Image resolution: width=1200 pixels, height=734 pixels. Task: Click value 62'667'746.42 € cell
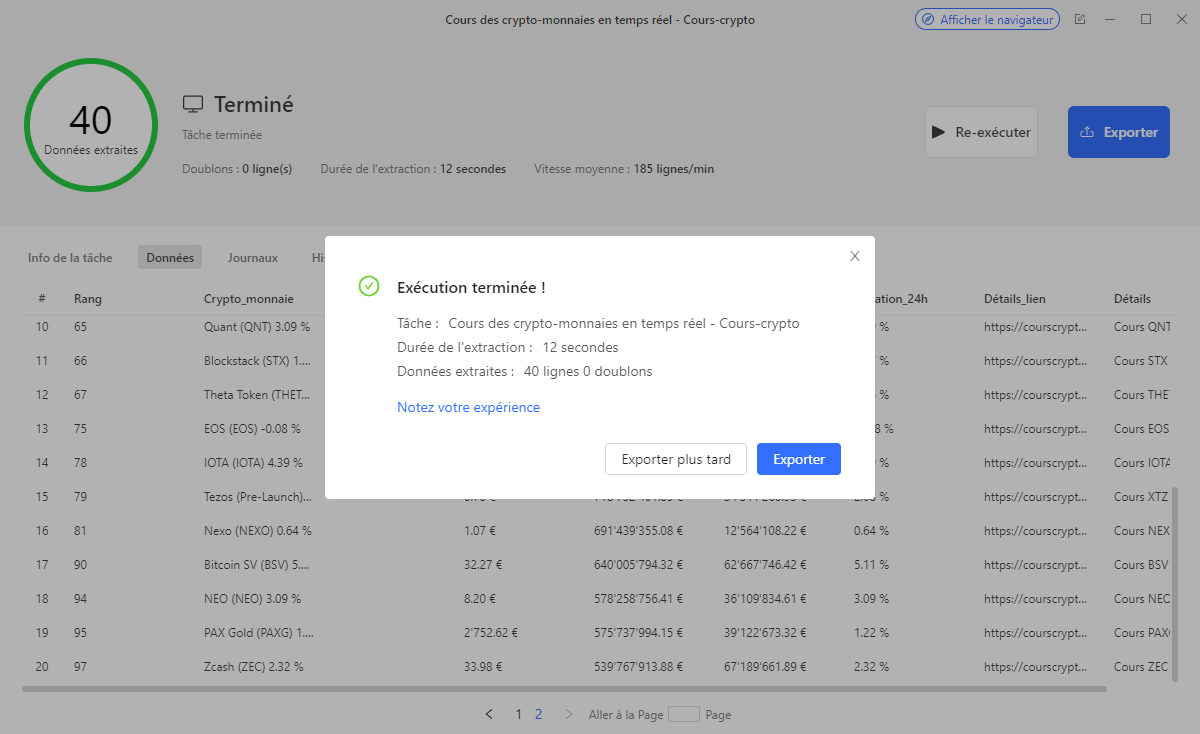(765, 565)
